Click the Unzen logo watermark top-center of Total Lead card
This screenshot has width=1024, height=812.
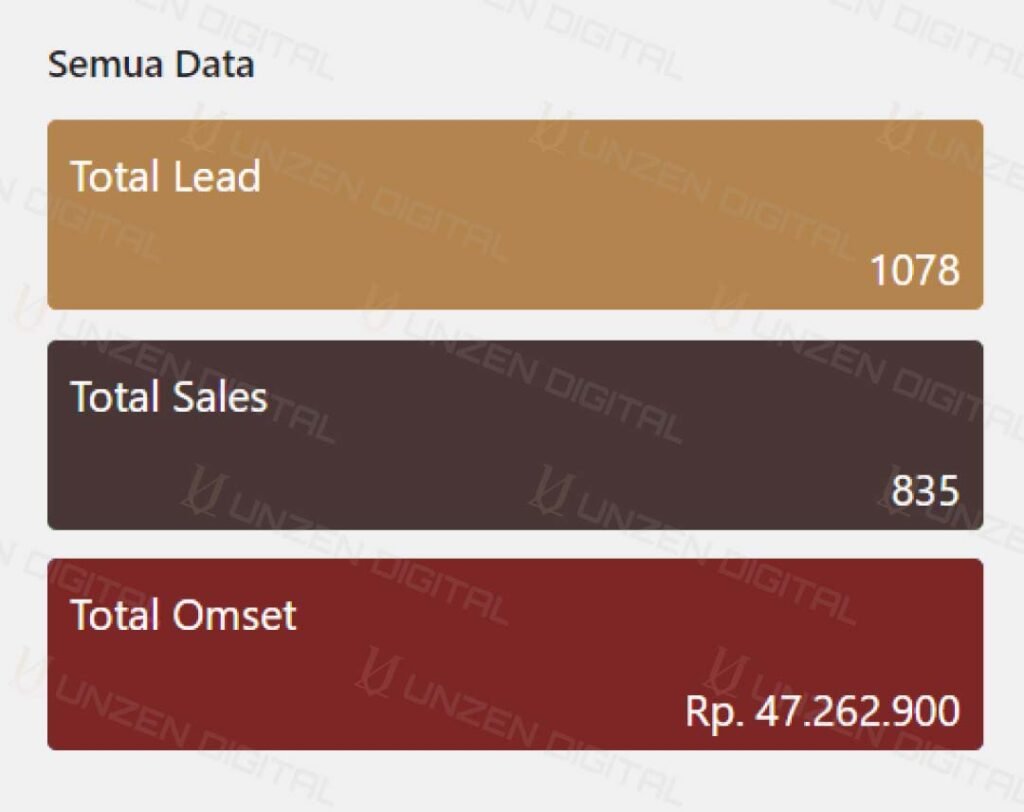click(x=550, y=130)
